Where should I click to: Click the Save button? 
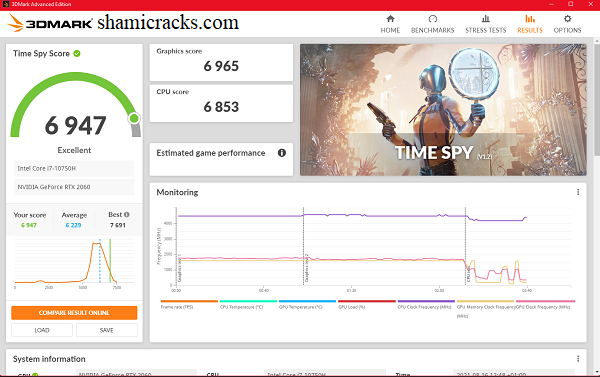point(106,330)
